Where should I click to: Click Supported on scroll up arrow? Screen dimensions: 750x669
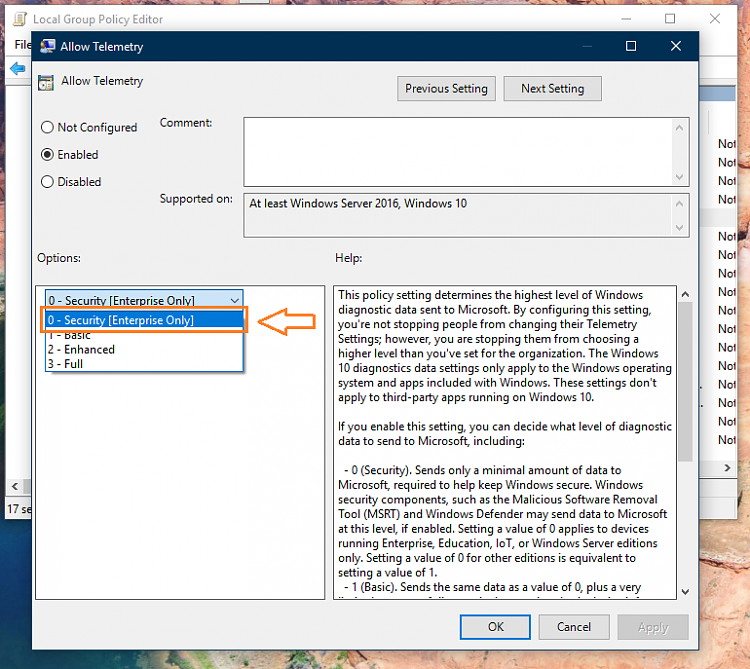679,204
